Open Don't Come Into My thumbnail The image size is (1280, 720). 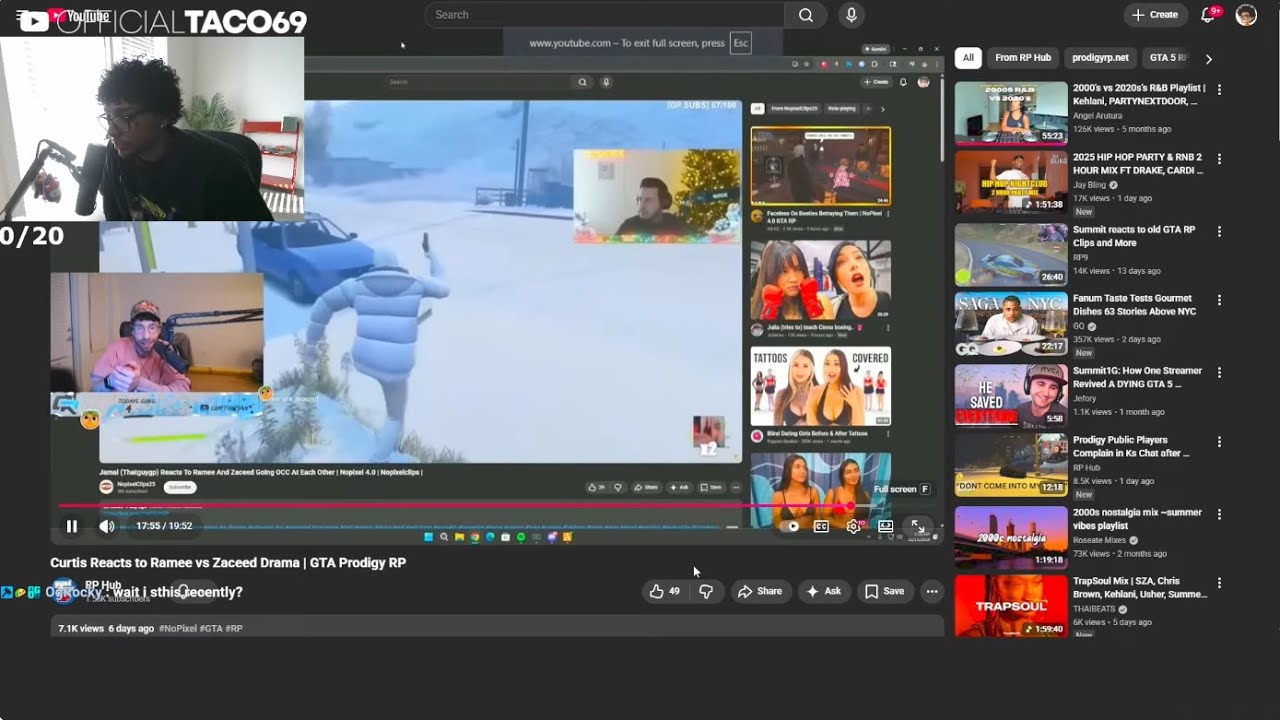[x=1011, y=466]
